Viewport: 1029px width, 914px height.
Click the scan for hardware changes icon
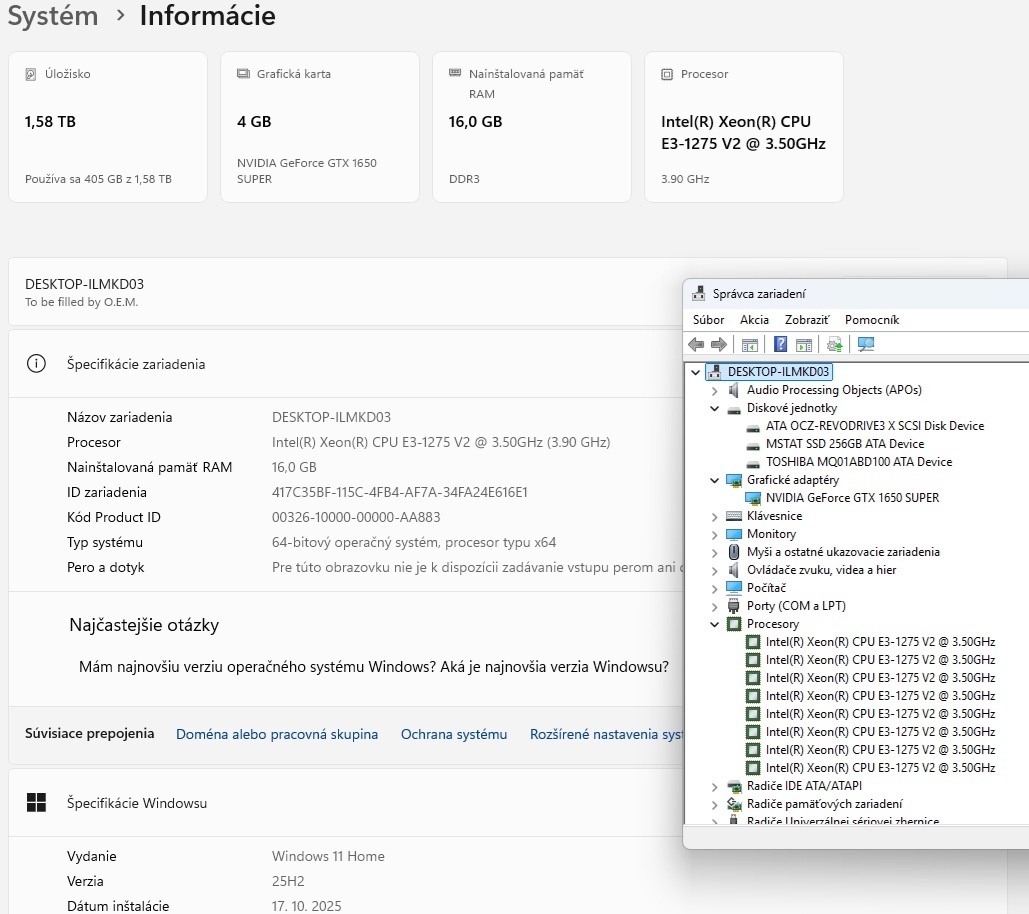click(x=866, y=345)
